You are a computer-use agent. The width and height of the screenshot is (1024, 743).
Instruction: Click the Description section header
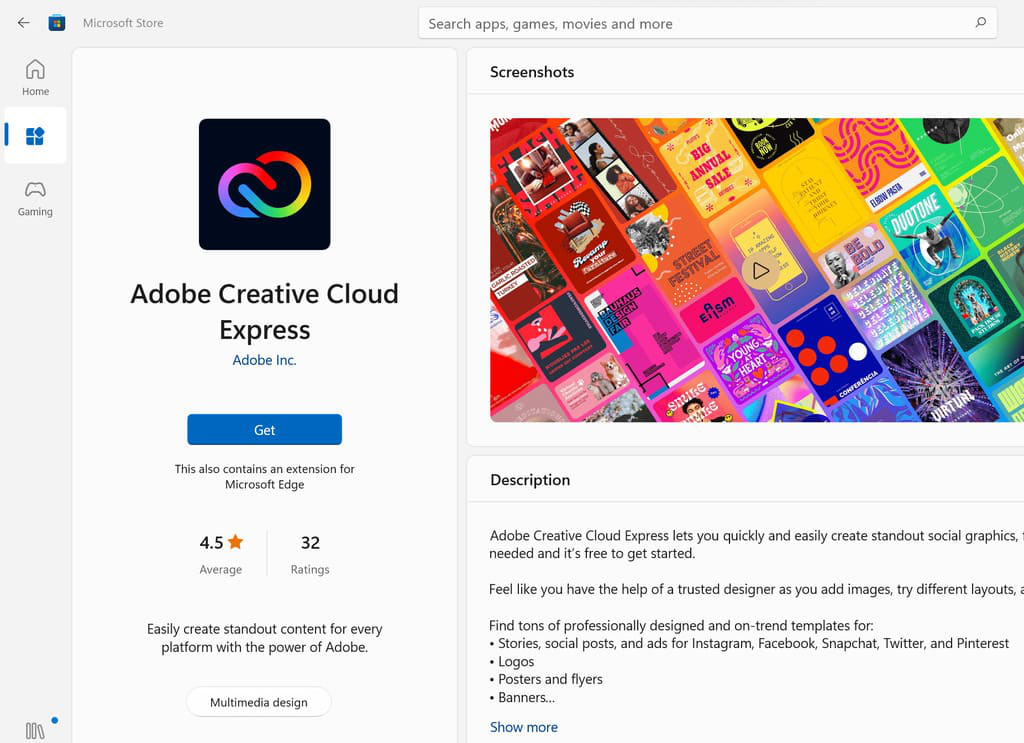pyautogui.click(x=530, y=480)
